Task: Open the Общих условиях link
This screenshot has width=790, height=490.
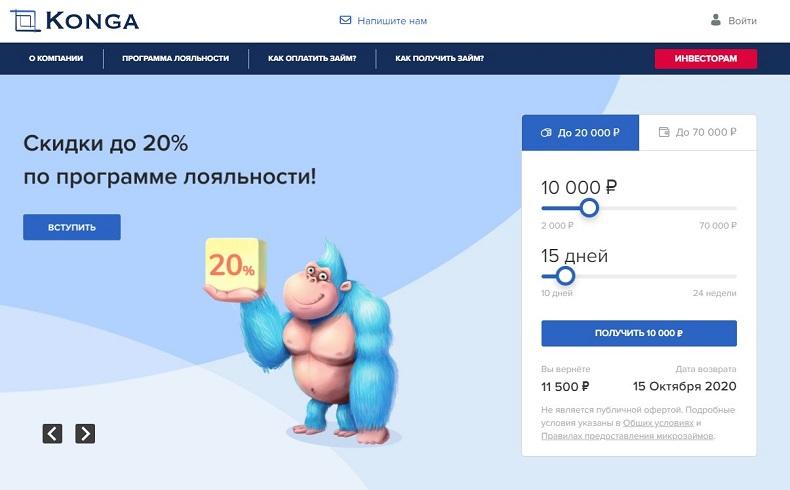Action: [x=658, y=423]
